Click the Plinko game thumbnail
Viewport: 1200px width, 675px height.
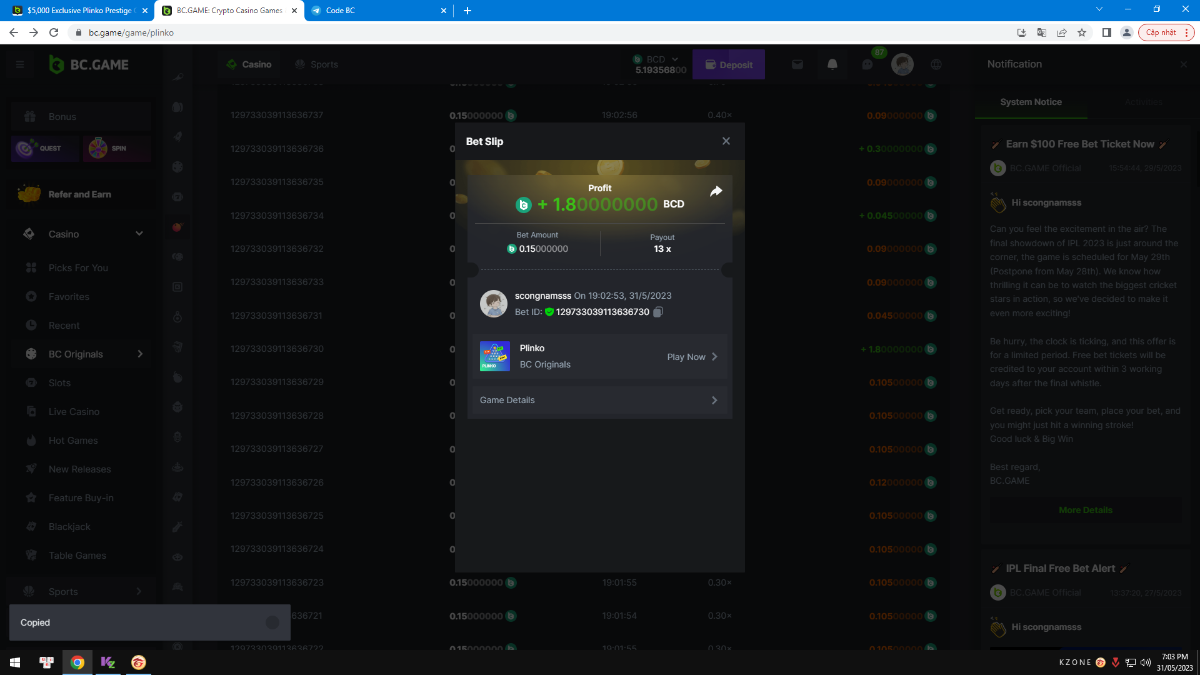(x=495, y=356)
